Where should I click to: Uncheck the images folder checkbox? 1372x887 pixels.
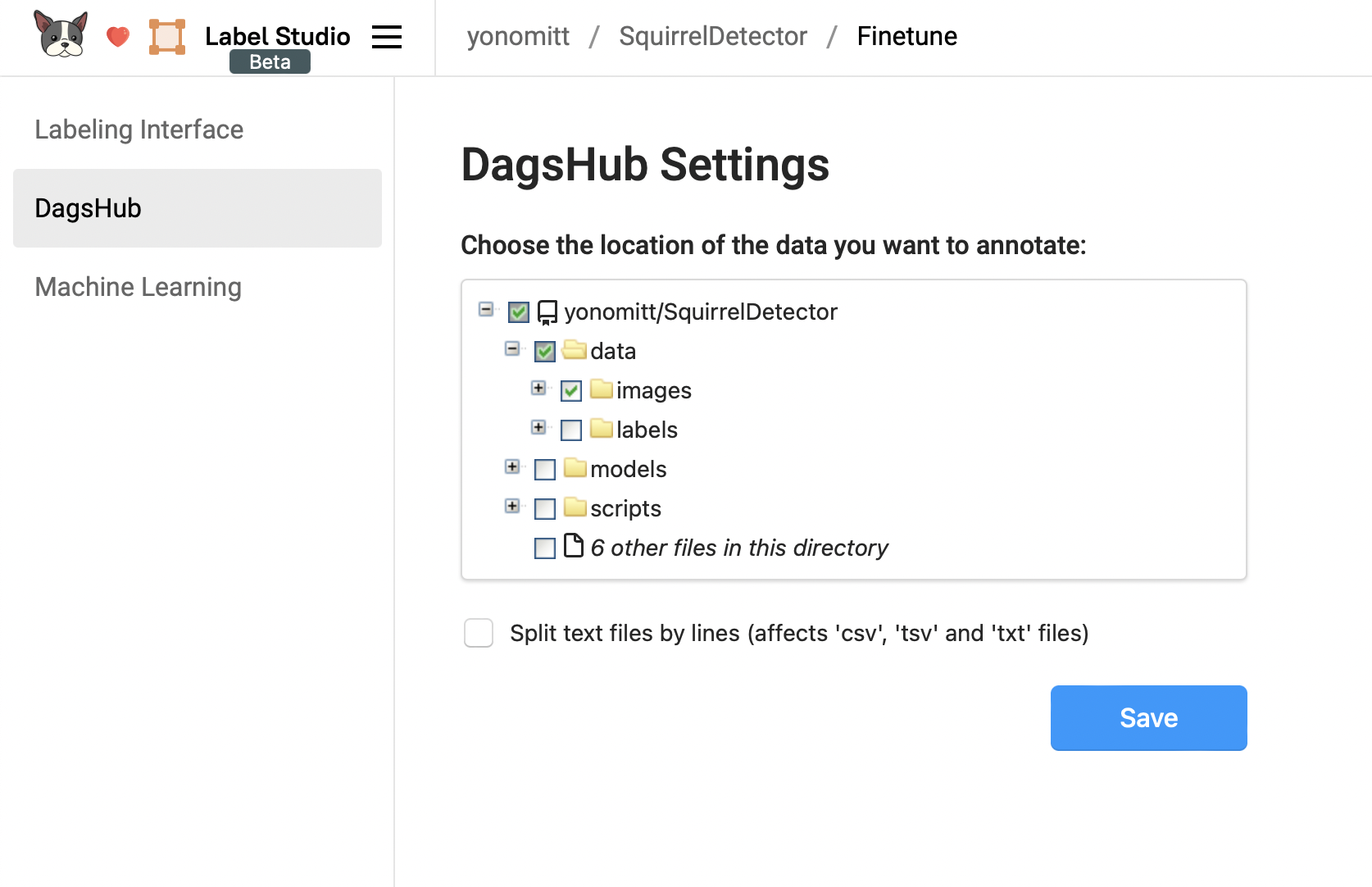570,390
